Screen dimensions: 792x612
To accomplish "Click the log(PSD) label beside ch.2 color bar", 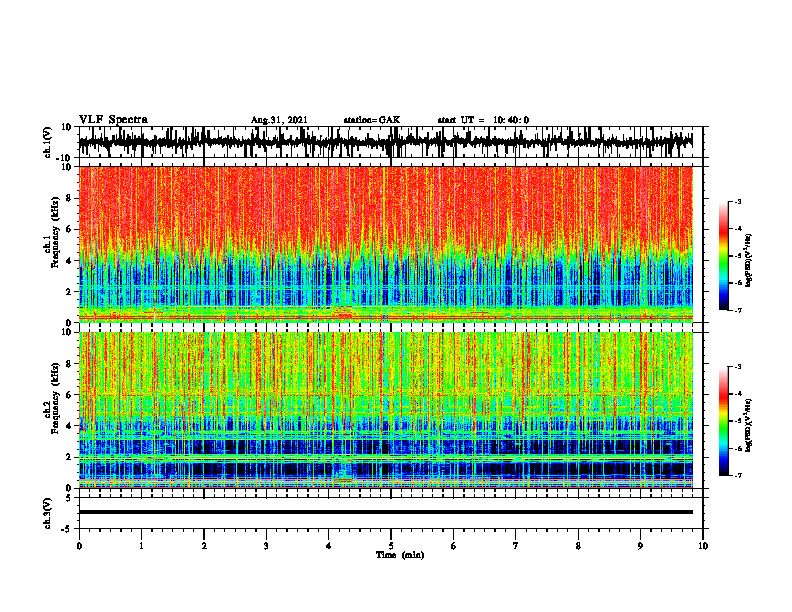I will pyautogui.click(x=749, y=425).
